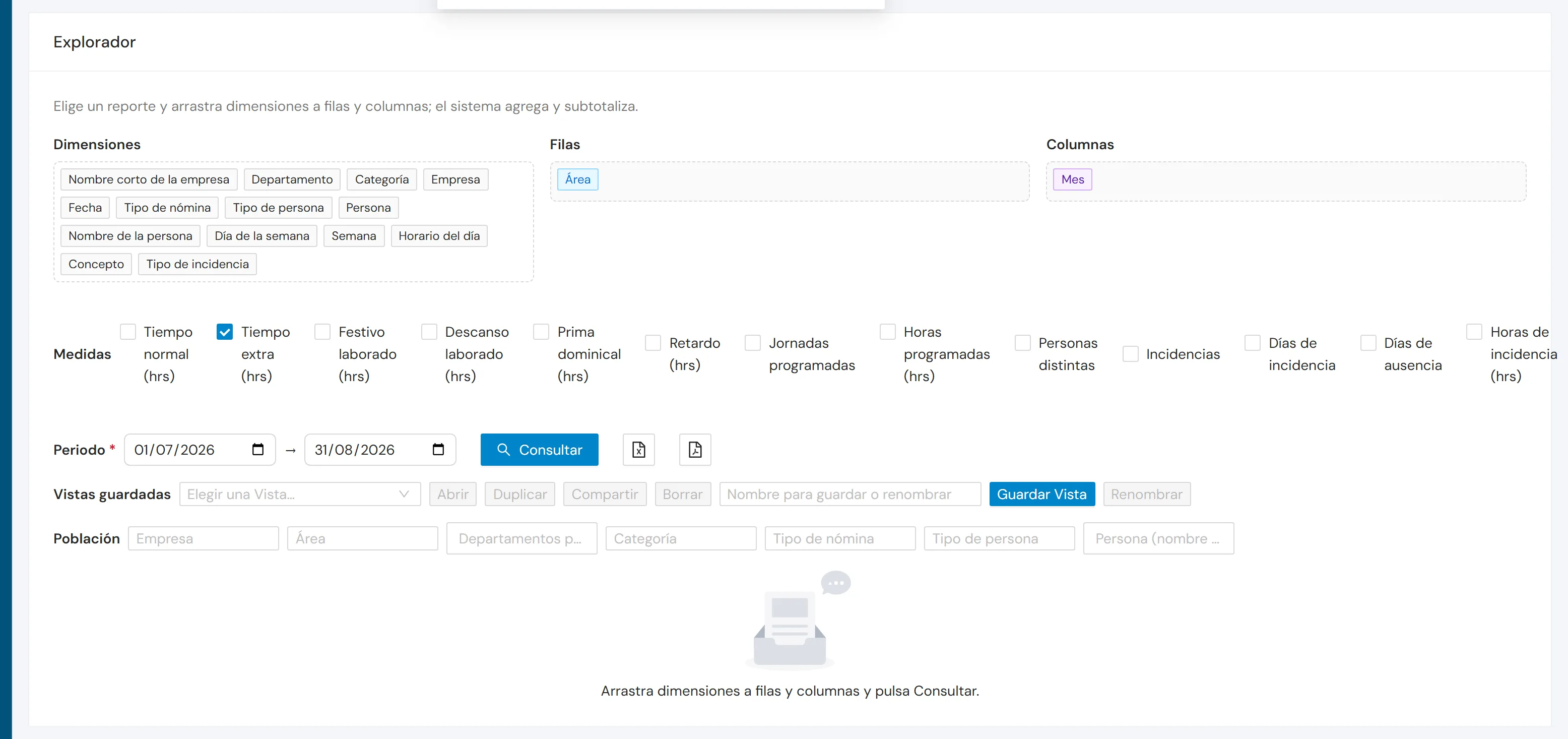Run the query with Consultar button
Image resolution: width=1568 pixels, height=739 pixels.
pyautogui.click(x=539, y=450)
